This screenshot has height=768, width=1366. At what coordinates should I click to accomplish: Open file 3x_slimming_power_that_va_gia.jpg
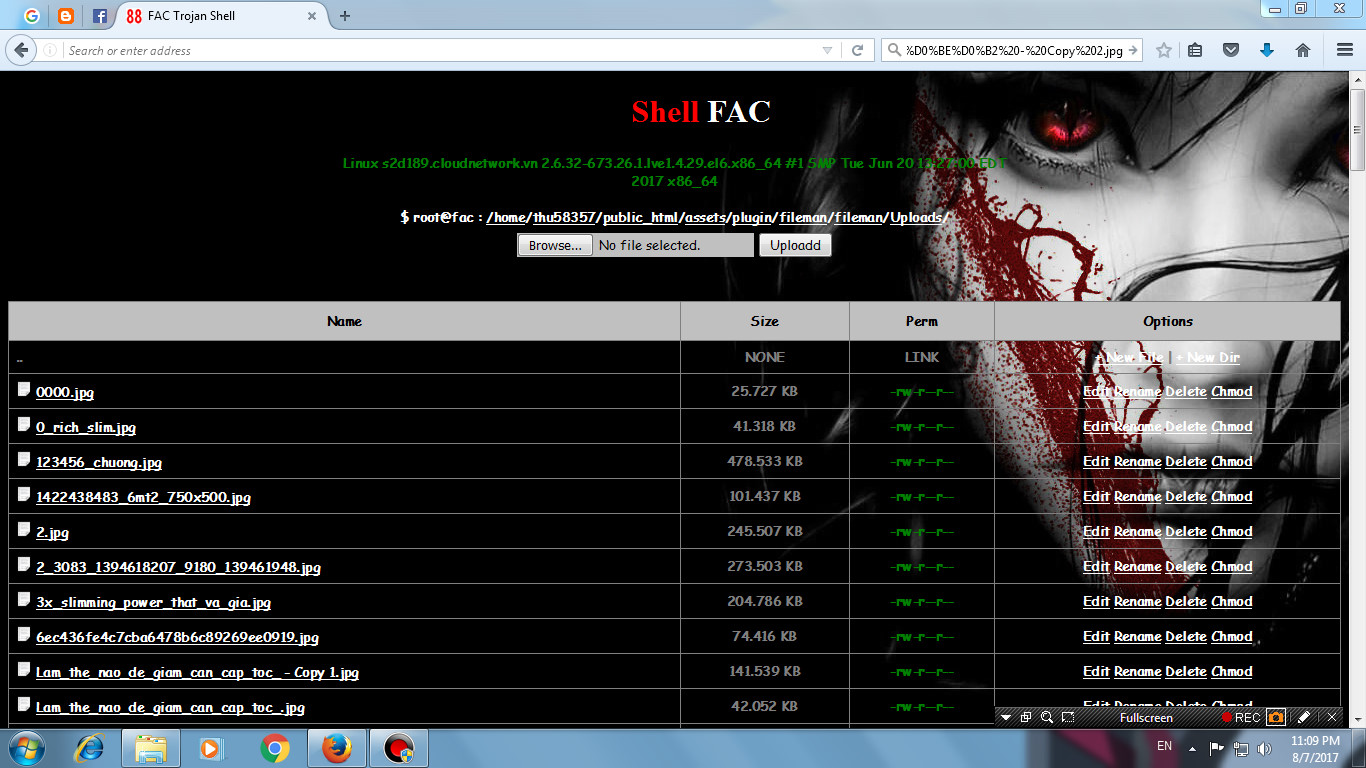coord(153,602)
